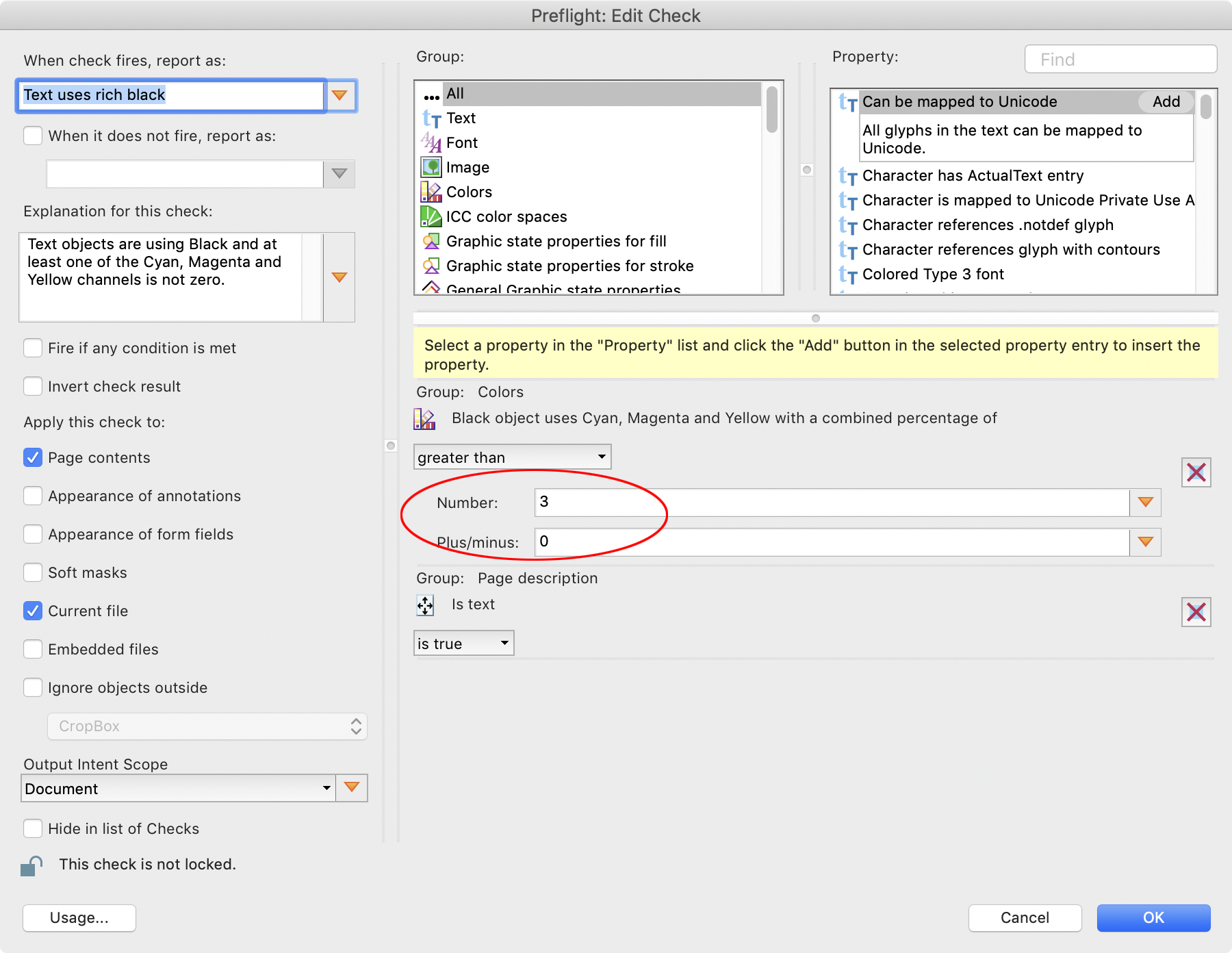1232x953 pixels.
Task: Select the Text group icon
Action: 431,118
